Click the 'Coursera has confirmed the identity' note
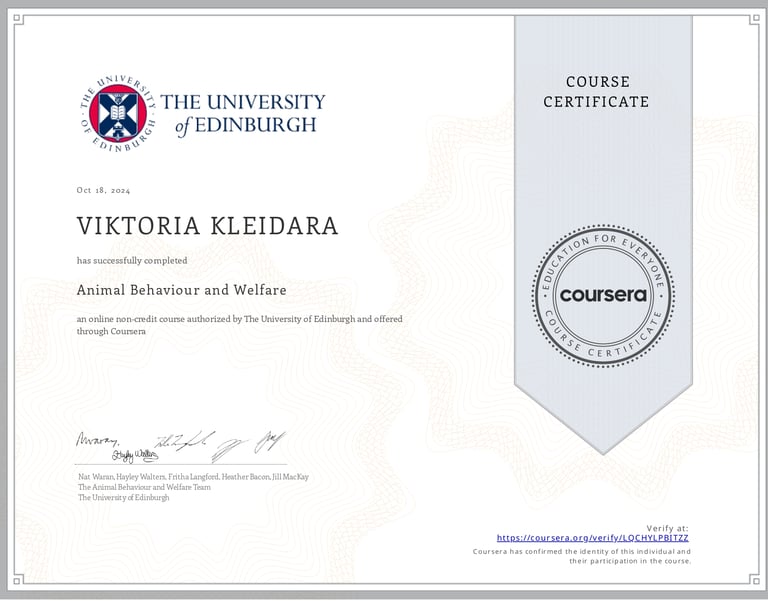Viewport: 768px width, 601px height. [x=582, y=556]
